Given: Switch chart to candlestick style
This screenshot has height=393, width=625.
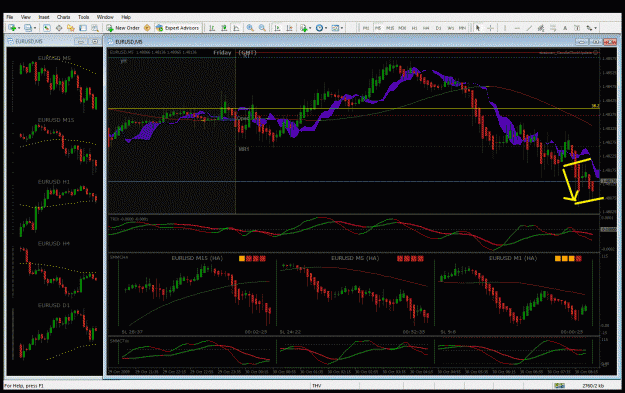Looking at the screenshot, I should [x=224, y=28].
